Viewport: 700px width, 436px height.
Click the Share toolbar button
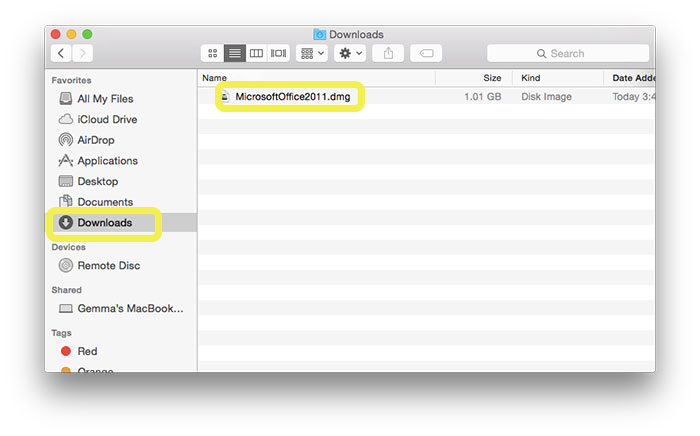[389, 53]
